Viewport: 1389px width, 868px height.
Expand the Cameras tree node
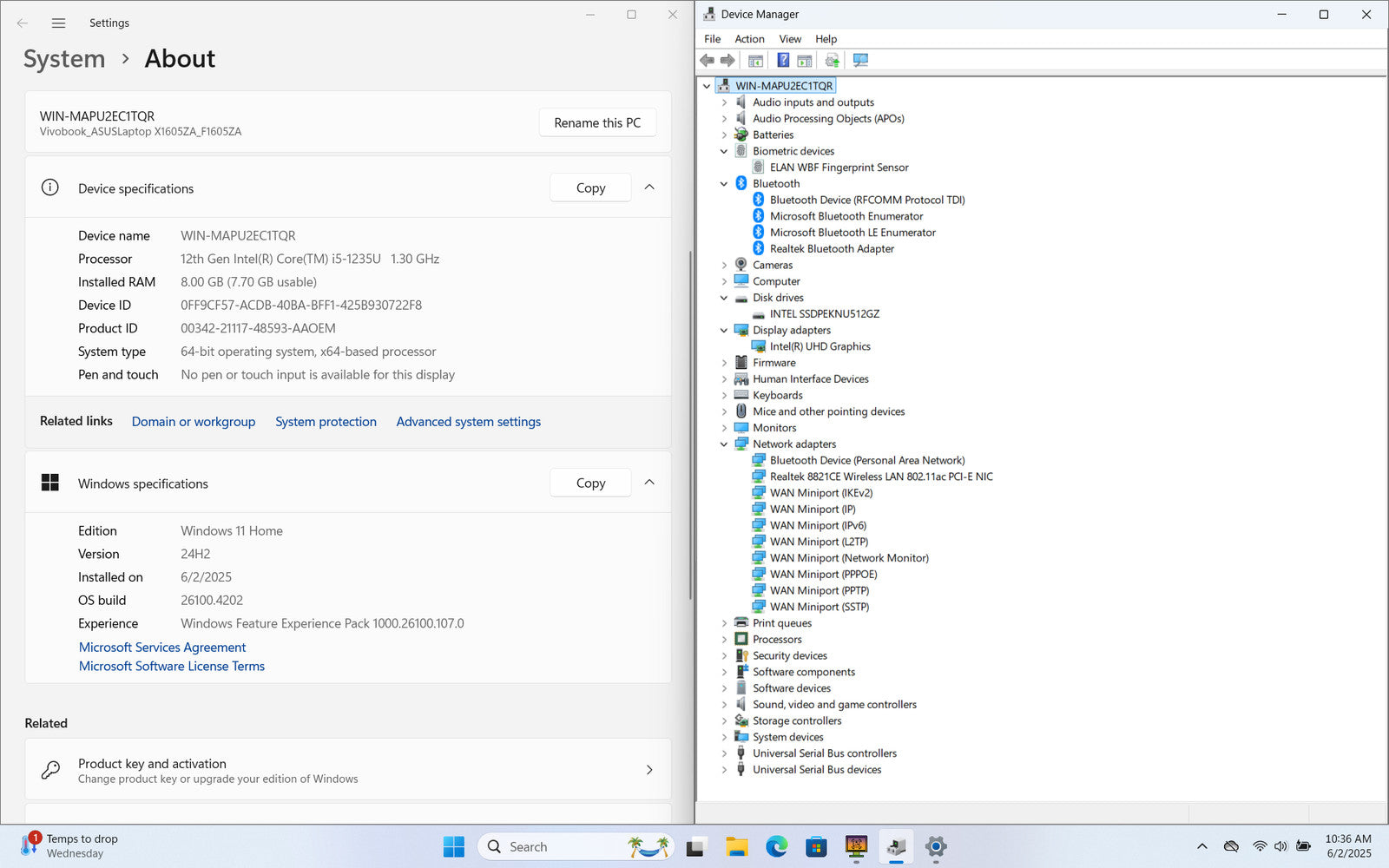[724, 266]
